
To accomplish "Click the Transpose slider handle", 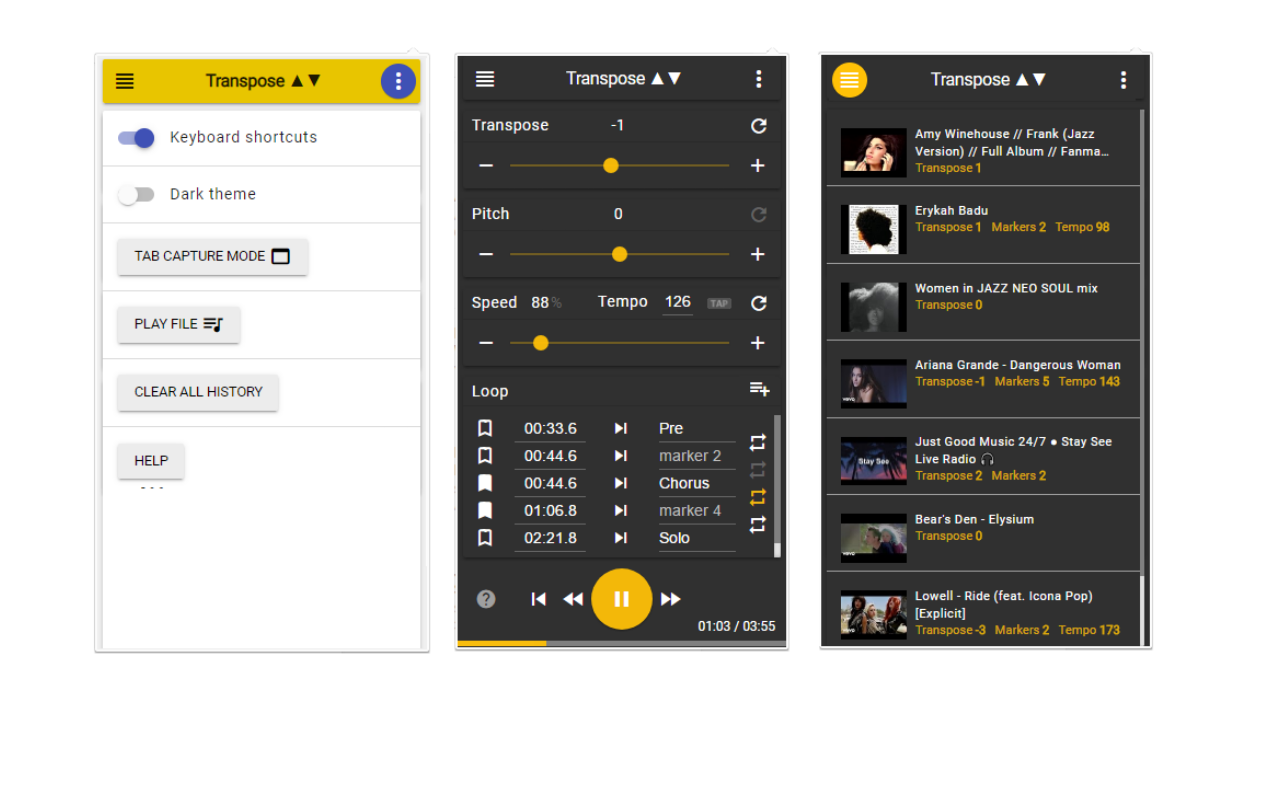I will pyautogui.click(x=611, y=165).
